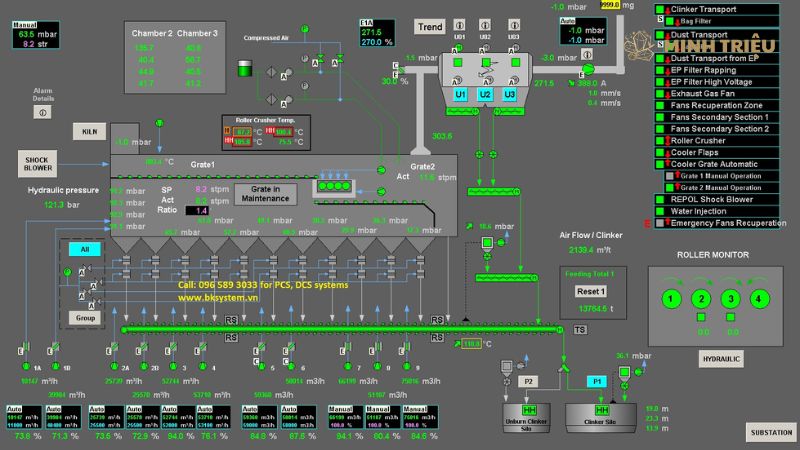Open the U2 filter chamber selector
This screenshot has height=450, width=800.
485,94
